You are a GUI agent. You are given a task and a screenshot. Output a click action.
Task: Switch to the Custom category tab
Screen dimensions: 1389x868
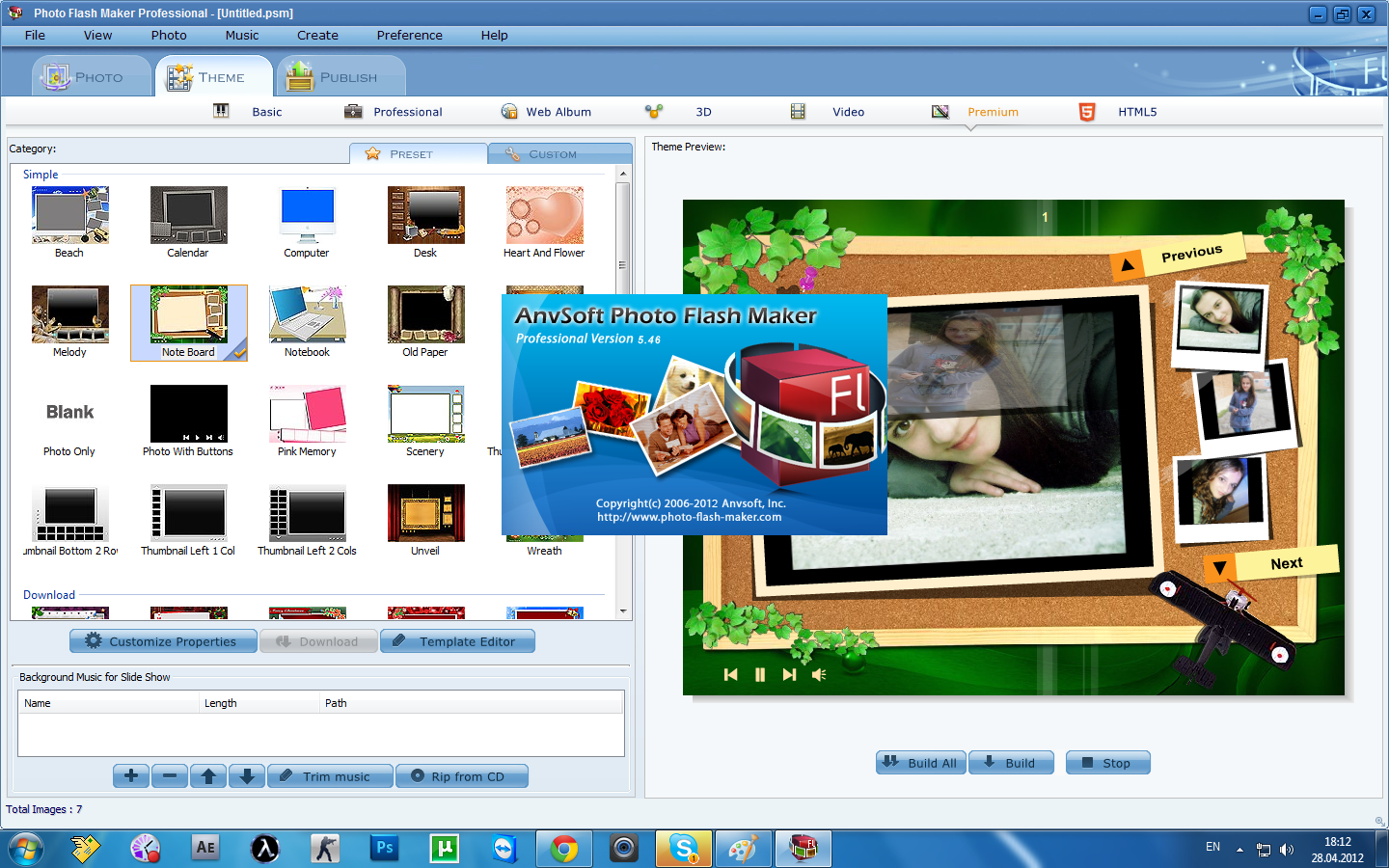[560, 153]
